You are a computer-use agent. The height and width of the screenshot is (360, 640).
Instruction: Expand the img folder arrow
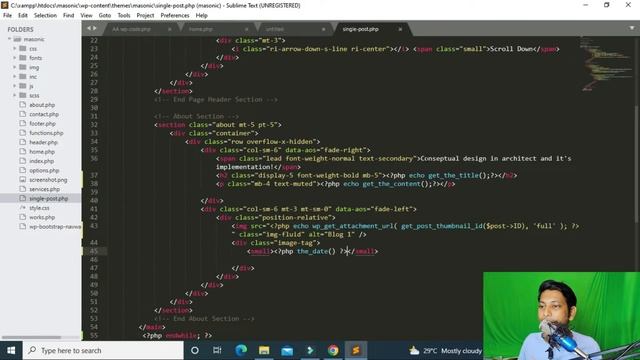coord(15,67)
